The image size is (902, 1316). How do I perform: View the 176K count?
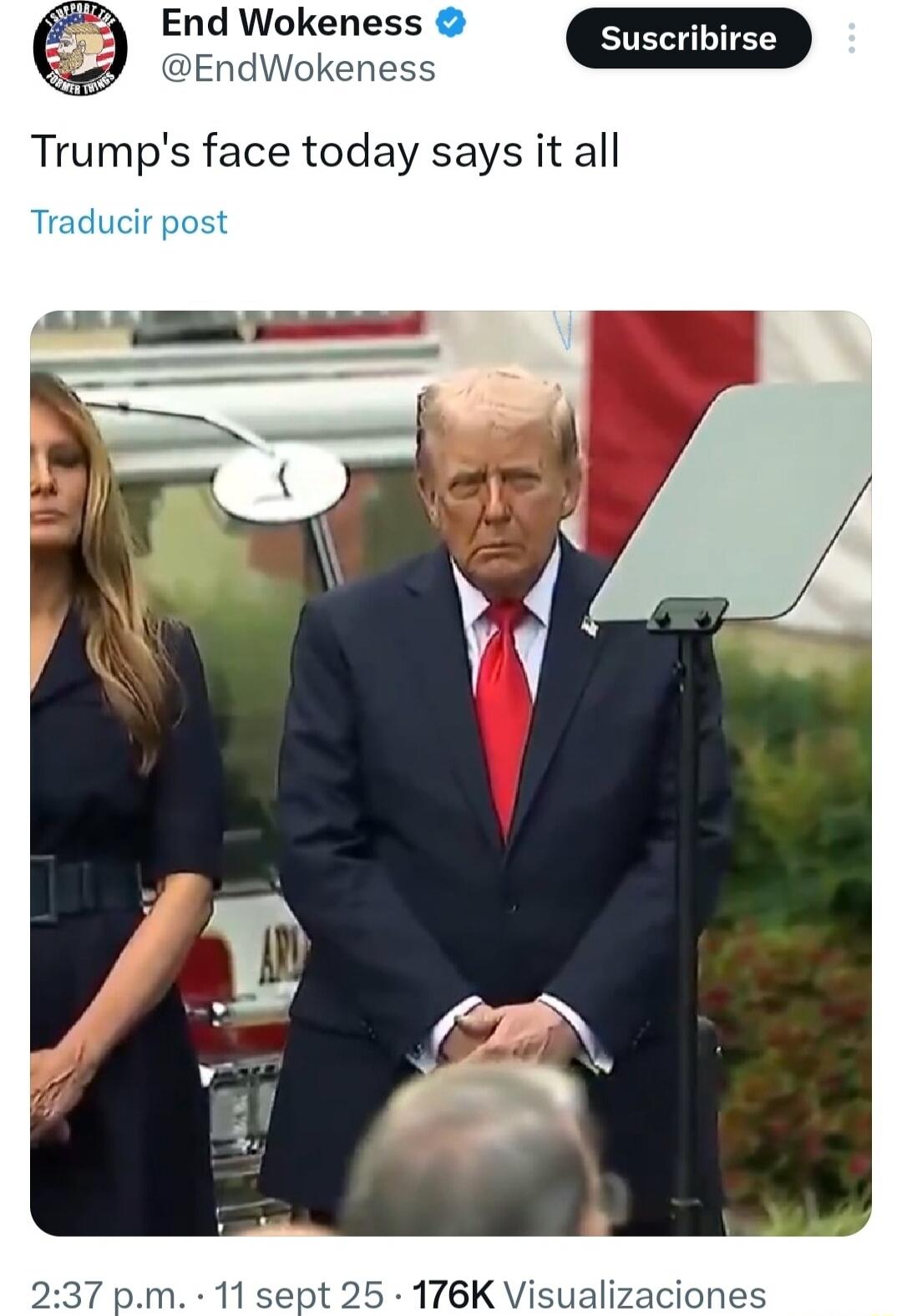click(454, 1294)
